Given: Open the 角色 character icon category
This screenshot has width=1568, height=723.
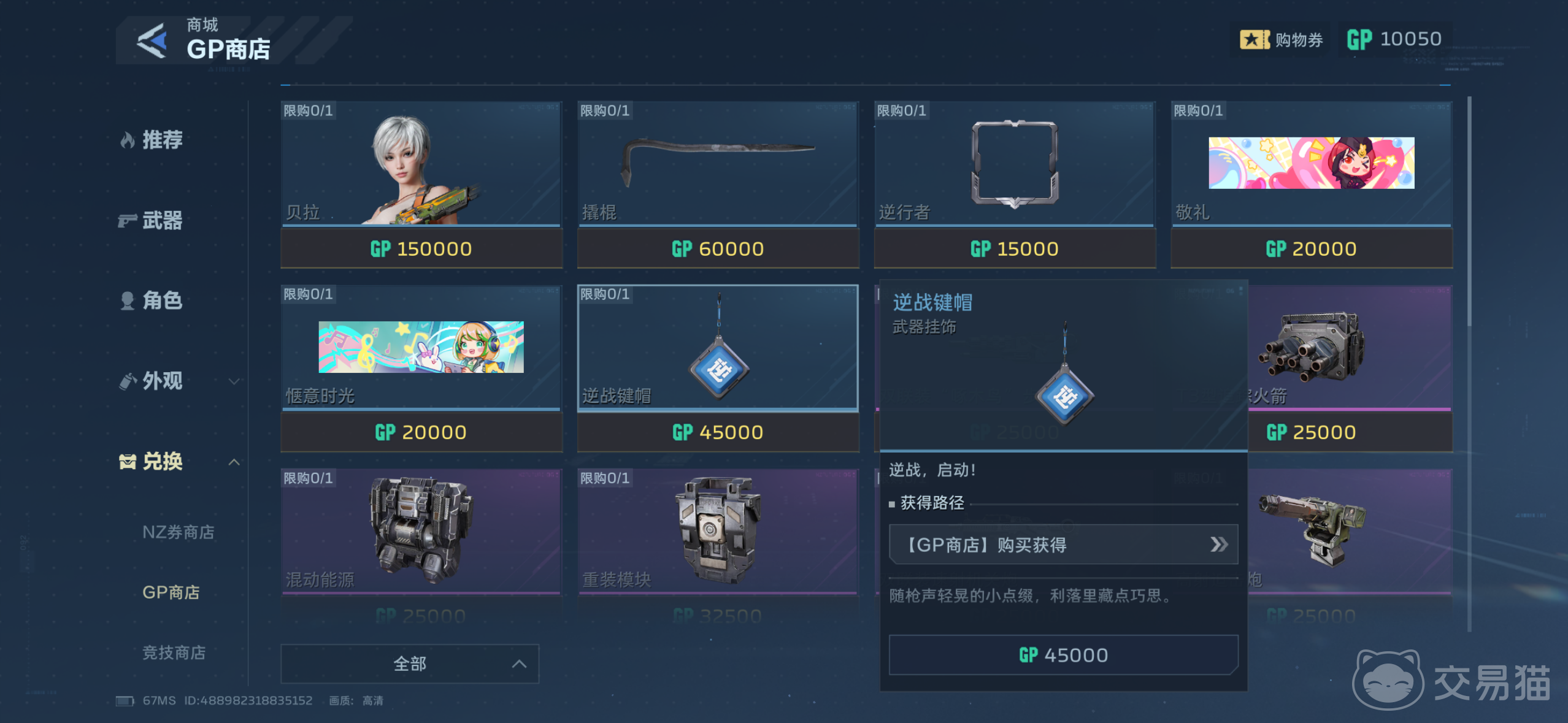Looking at the screenshot, I should point(127,300).
